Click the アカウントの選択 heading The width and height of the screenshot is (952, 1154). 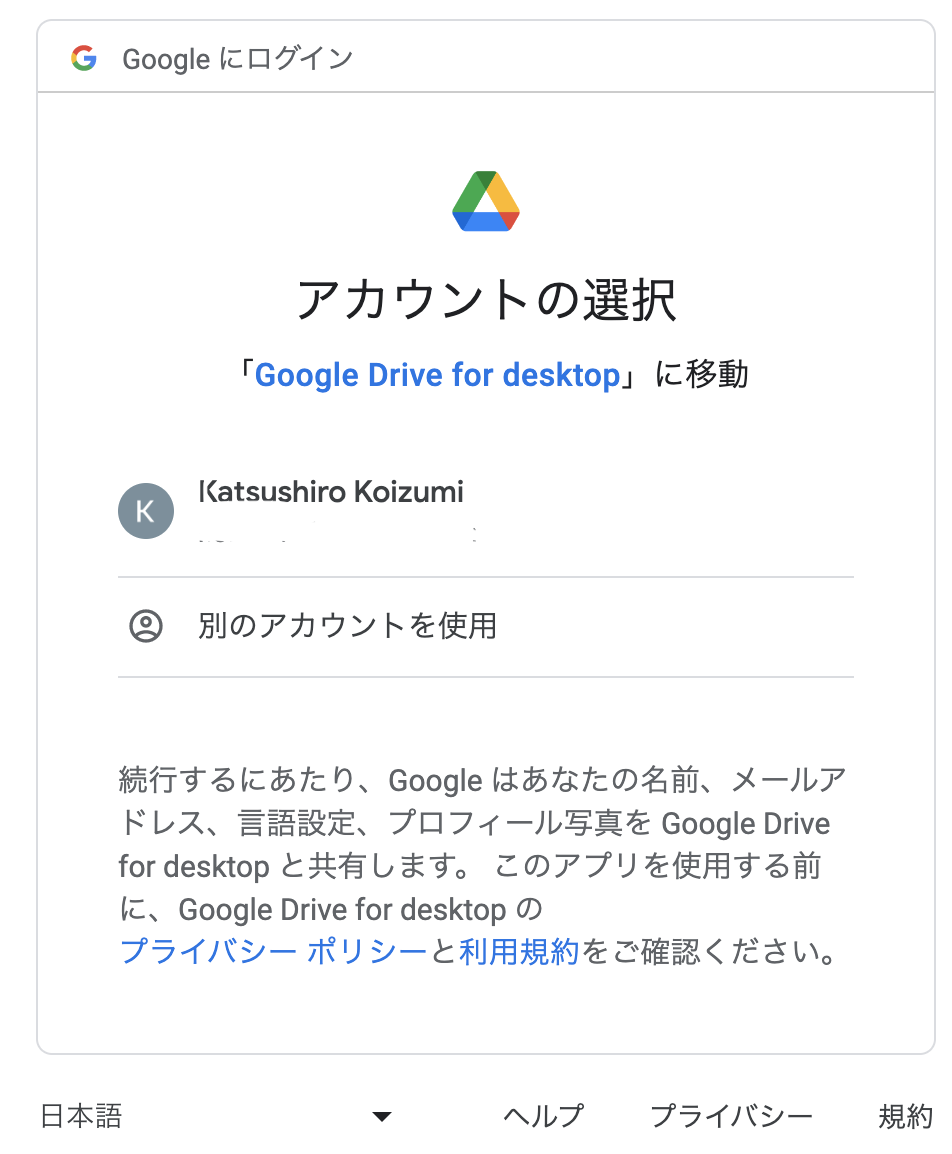(x=486, y=300)
